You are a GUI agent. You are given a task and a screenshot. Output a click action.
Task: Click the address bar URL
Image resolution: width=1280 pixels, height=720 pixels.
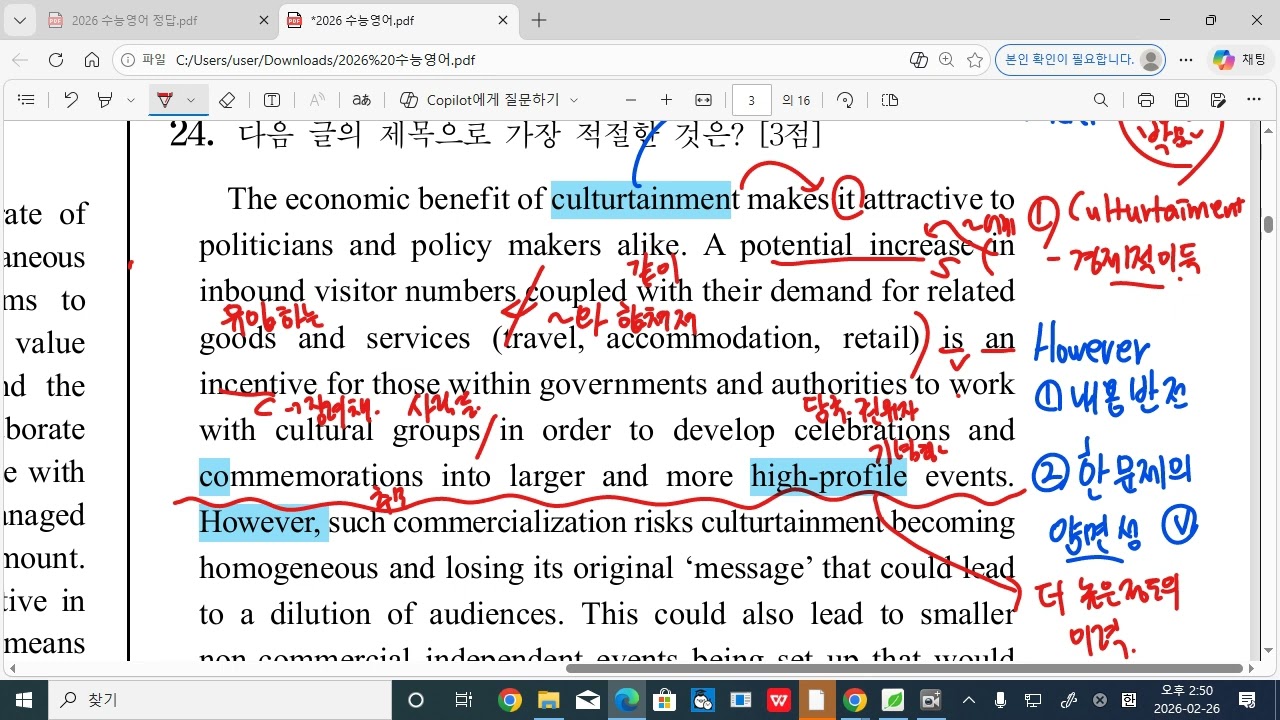click(325, 60)
